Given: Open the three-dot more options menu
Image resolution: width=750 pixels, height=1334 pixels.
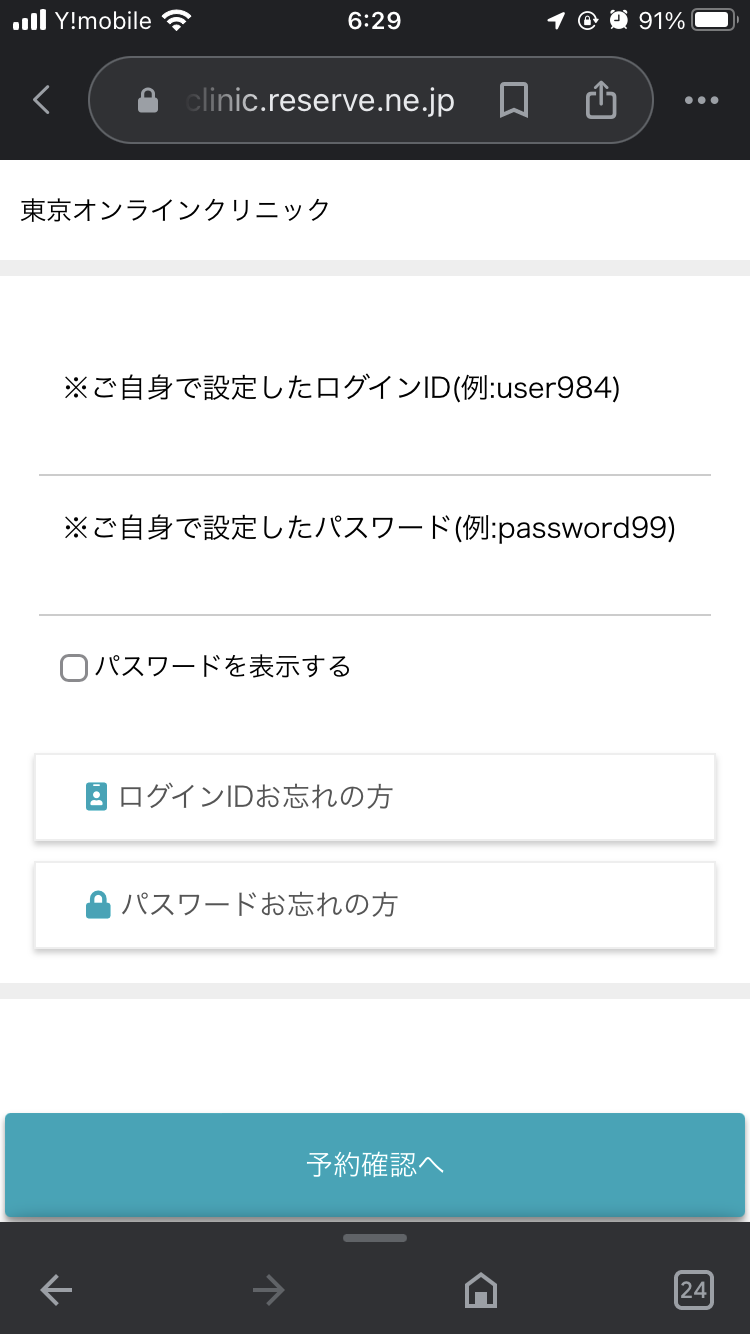Looking at the screenshot, I should [701, 100].
